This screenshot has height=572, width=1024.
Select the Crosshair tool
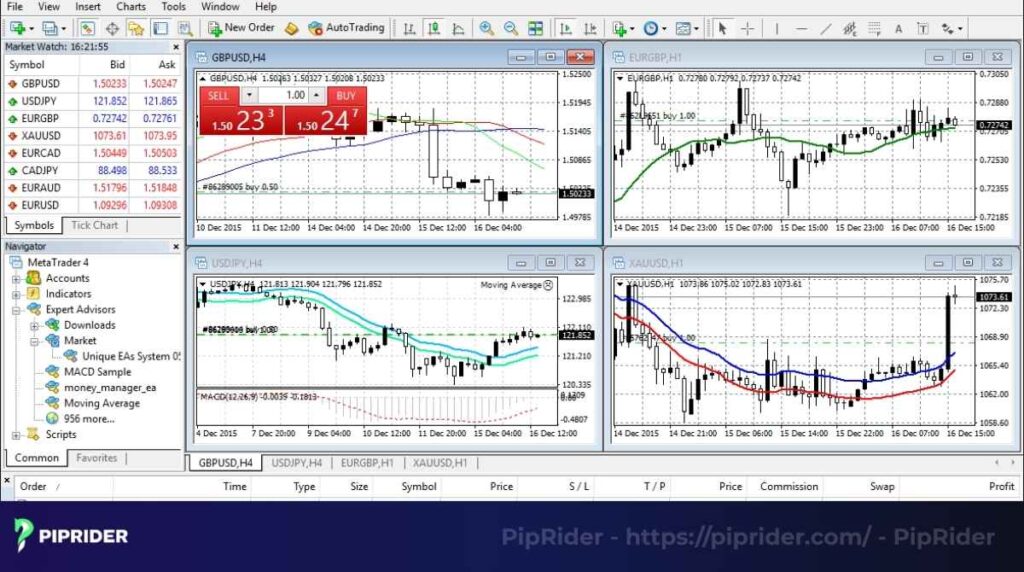coord(747,28)
